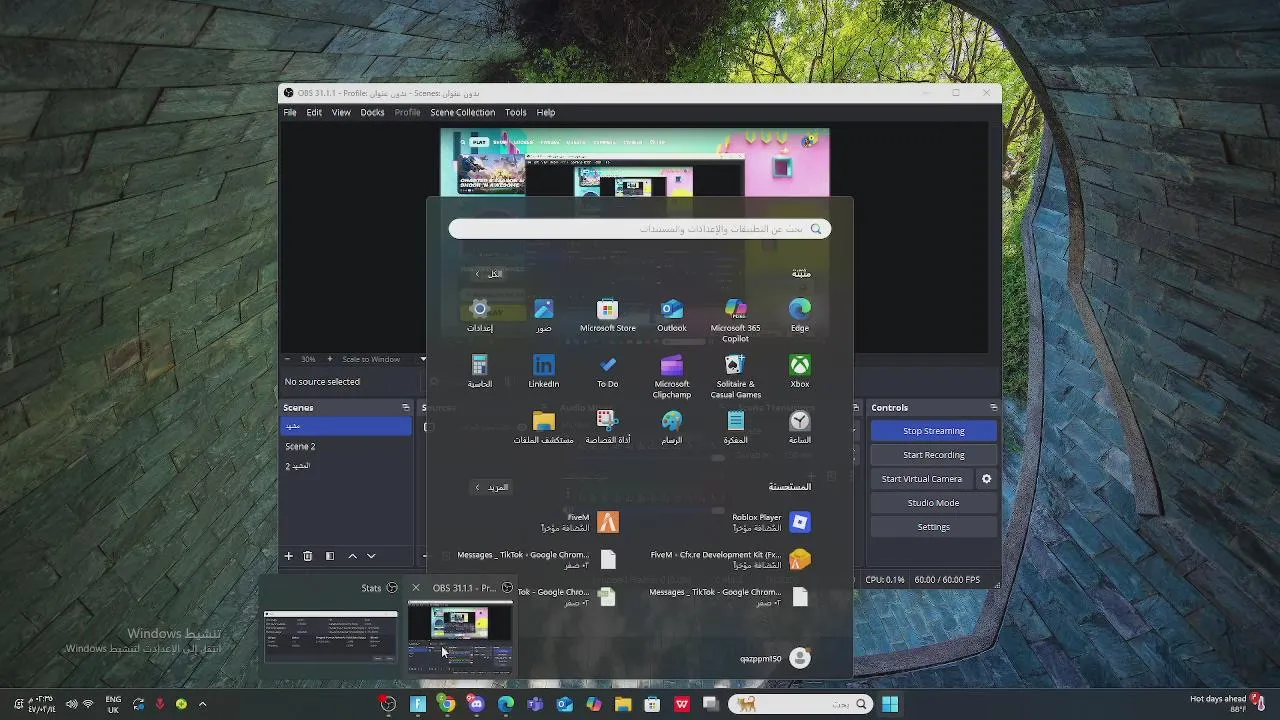The width and height of the screenshot is (1280, 720).
Task: Select the highlighted مشهد scene
Action: 346,426
